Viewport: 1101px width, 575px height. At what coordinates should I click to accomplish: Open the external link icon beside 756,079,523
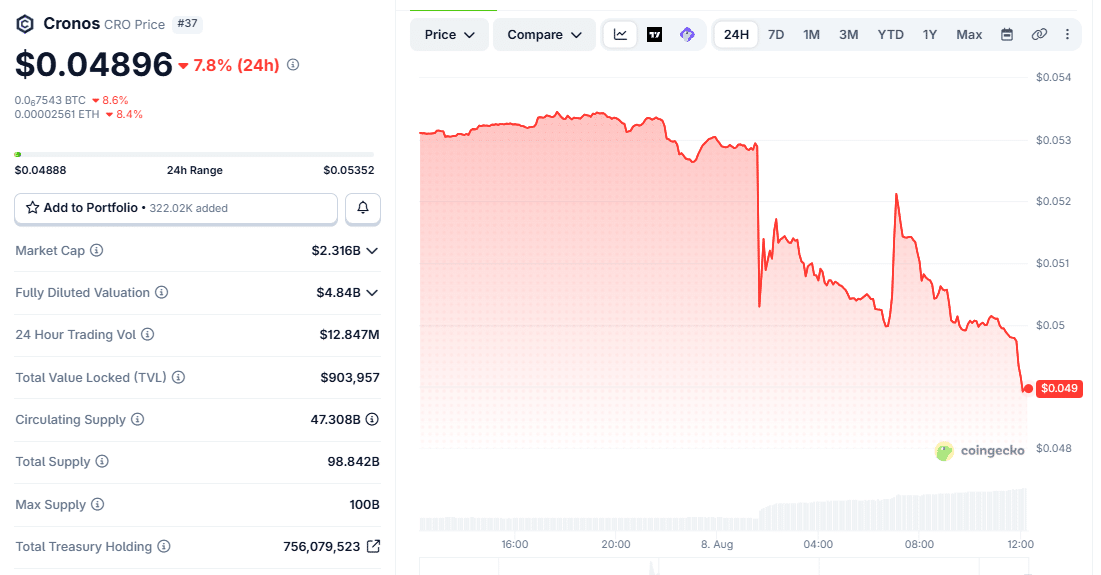click(374, 546)
